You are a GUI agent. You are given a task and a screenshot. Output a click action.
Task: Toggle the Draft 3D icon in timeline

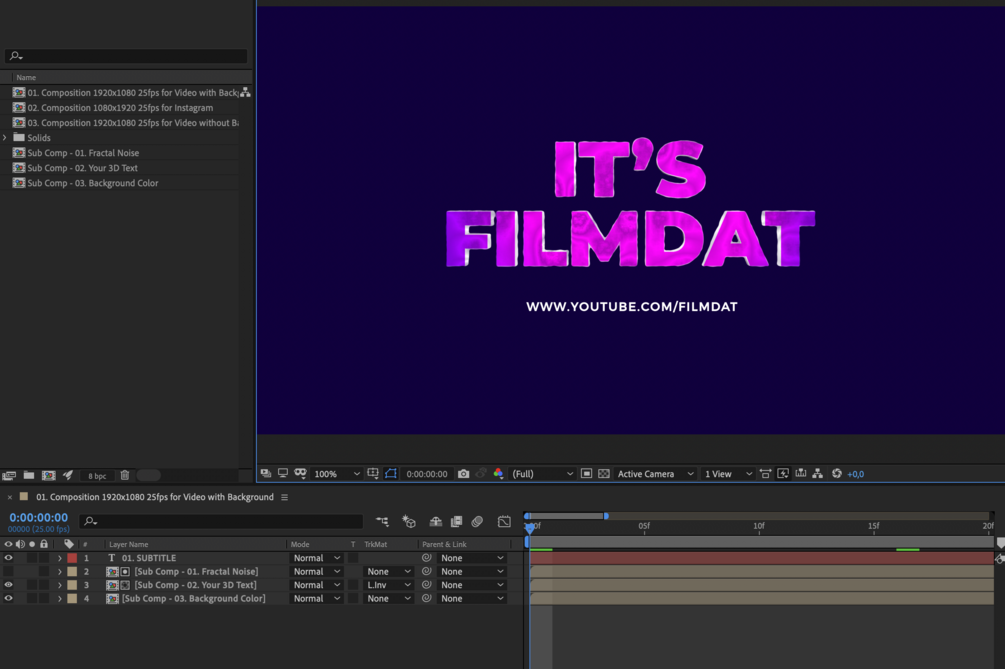(x=409, y=522)
